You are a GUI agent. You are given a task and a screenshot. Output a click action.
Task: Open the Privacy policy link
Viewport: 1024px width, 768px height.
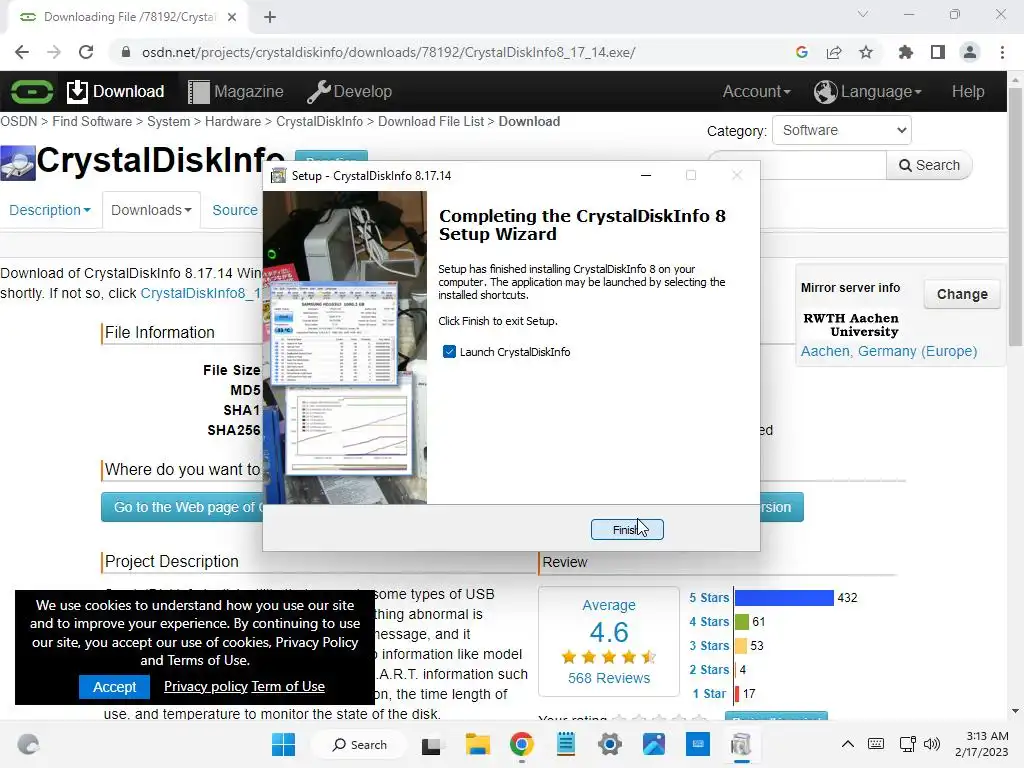pyautogui.click(x=206, y=686)
